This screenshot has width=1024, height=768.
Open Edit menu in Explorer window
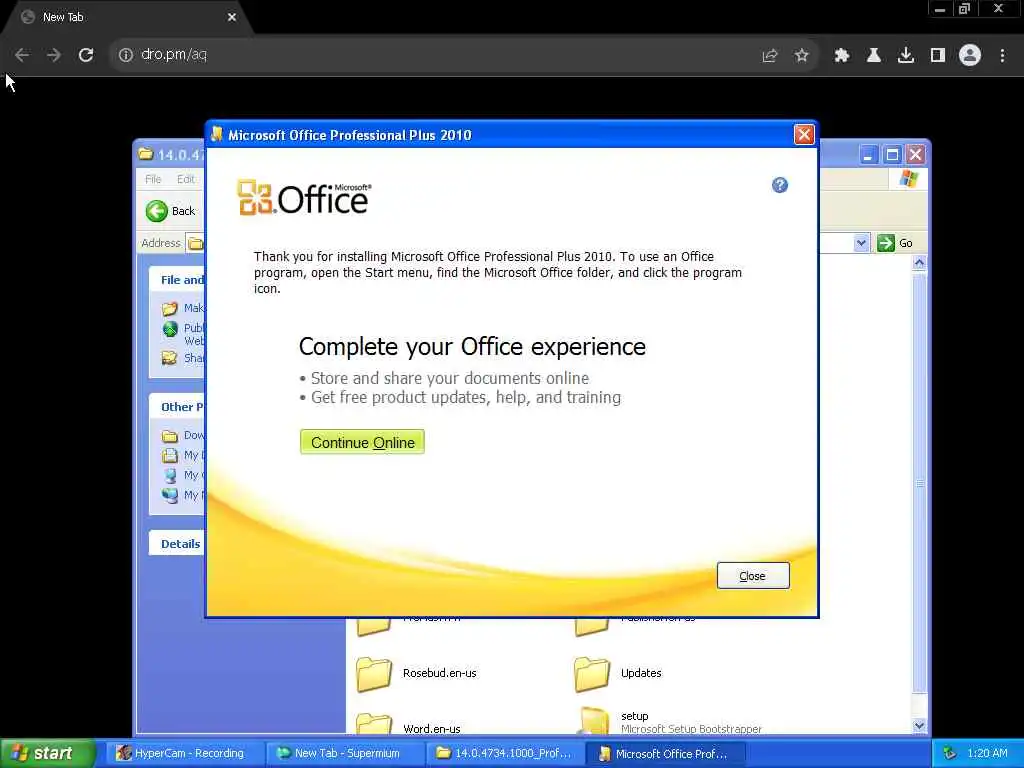[x=185, y=179]
